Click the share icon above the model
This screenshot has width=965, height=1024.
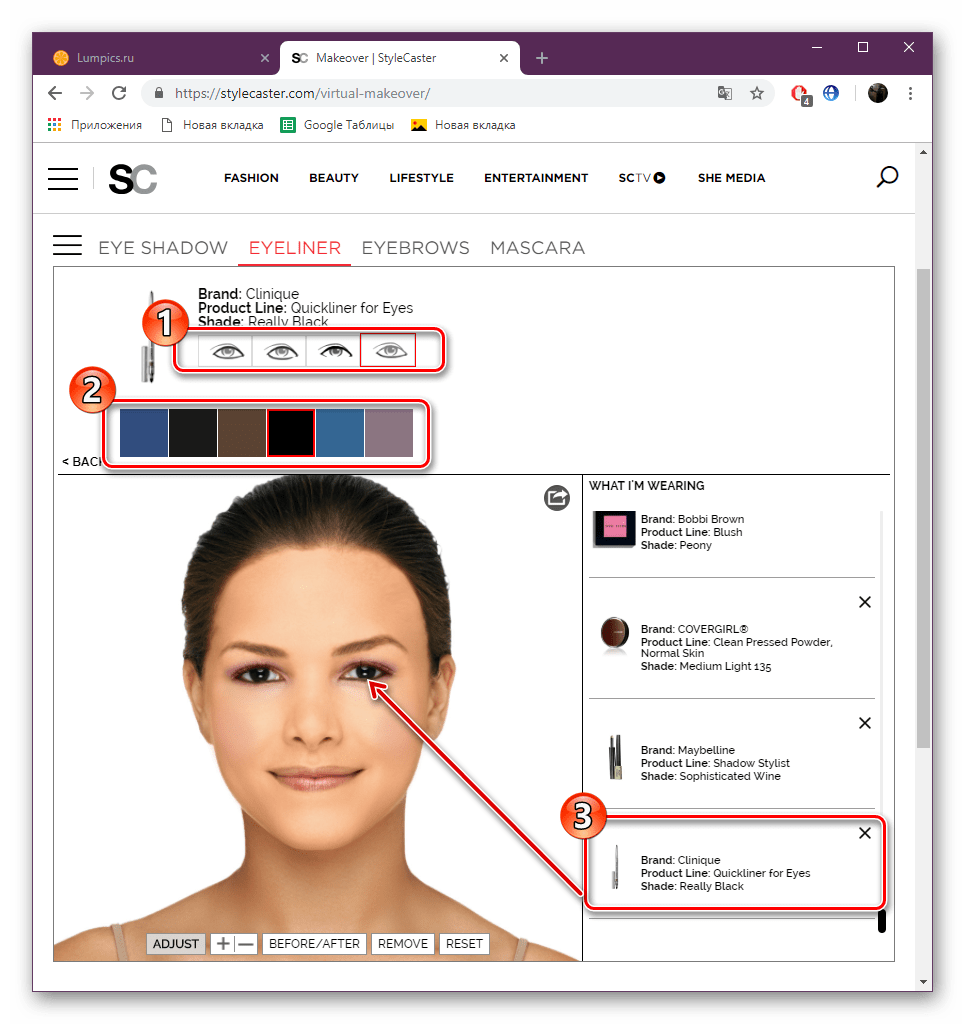[x=557, y=498]
